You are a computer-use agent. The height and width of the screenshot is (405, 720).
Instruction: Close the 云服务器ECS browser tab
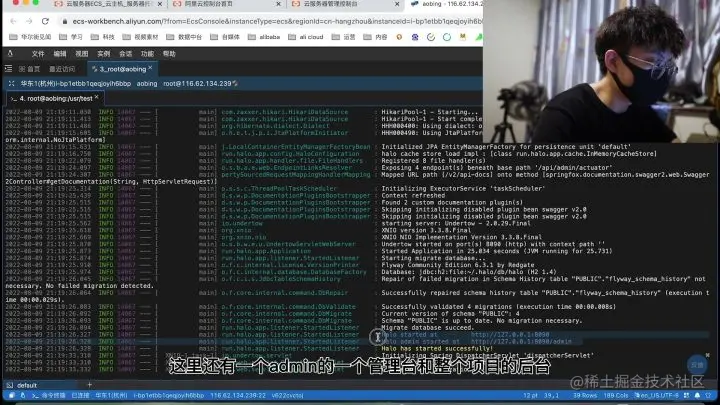click(160, 4)
